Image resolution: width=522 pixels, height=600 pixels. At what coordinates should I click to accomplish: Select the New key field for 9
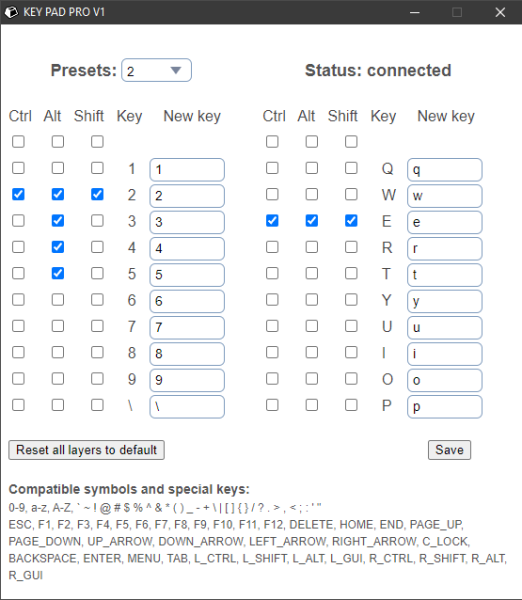tap(187, 380)
